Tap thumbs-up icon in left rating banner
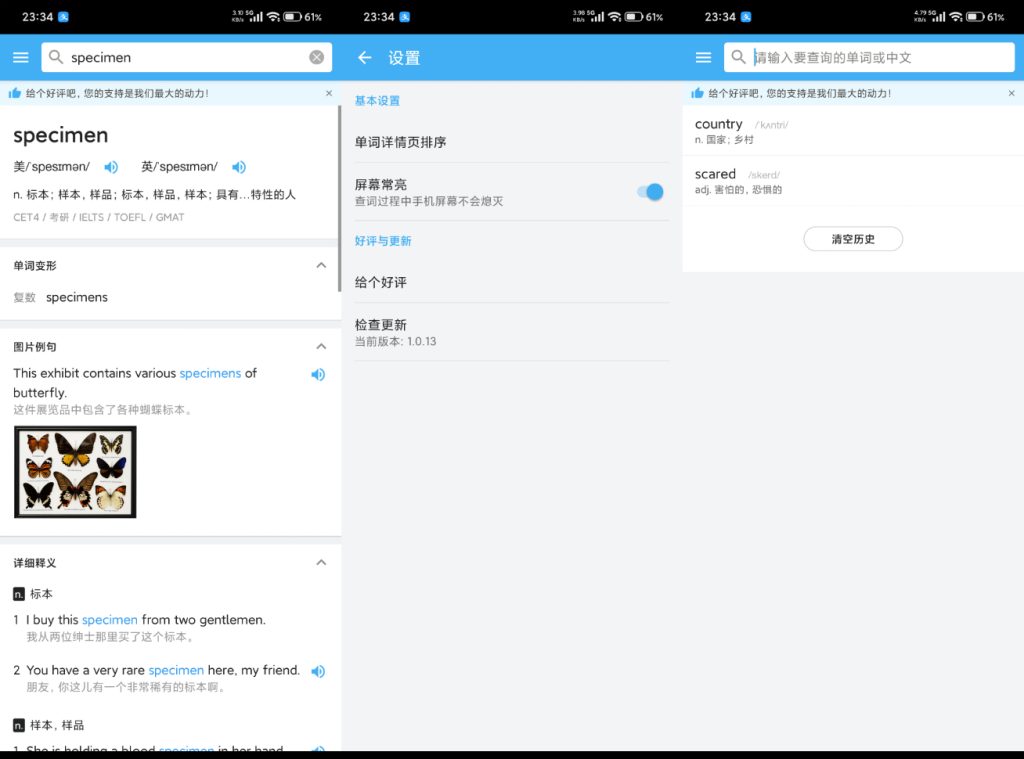 pyautogui.click(x=14, y=93)
